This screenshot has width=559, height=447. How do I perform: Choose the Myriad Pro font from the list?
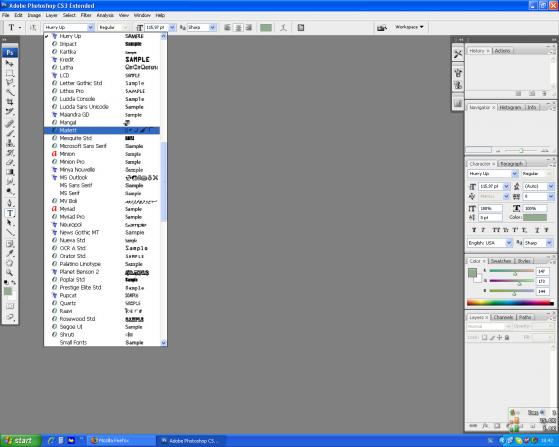pos(102,217)
